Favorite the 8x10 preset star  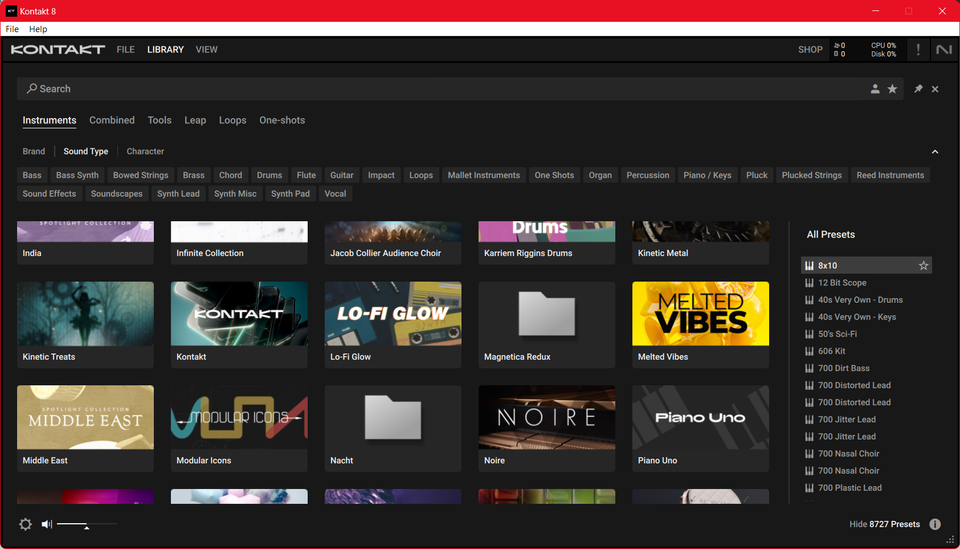pyautogui.click(x=923, y=266)
